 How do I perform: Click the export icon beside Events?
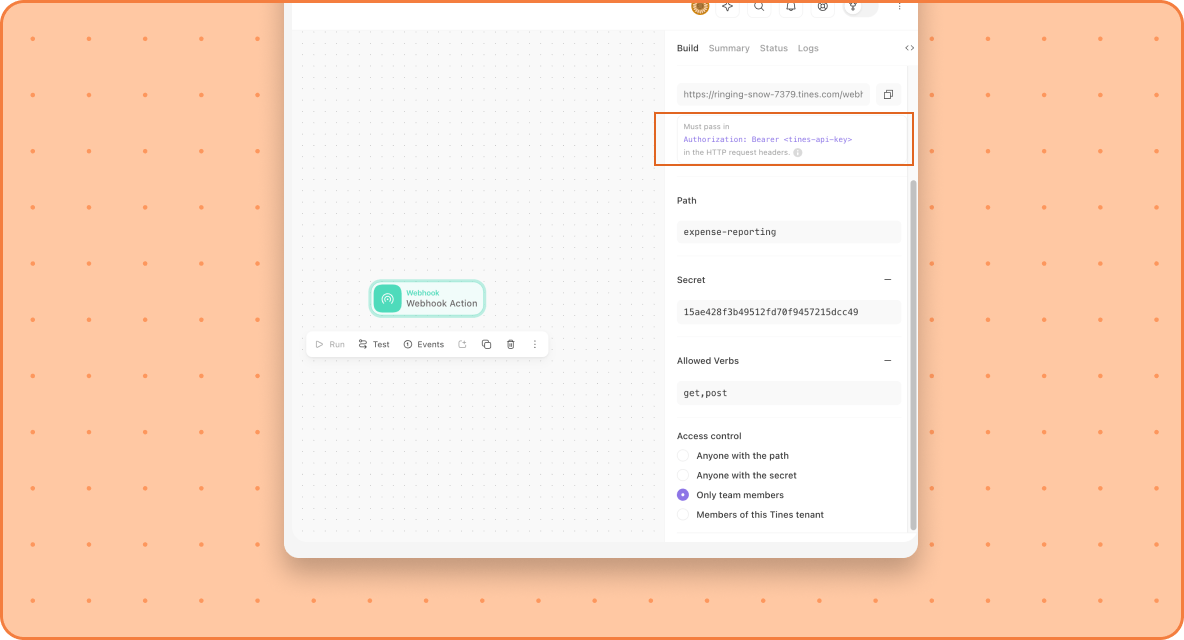click(x=462, y=344)
